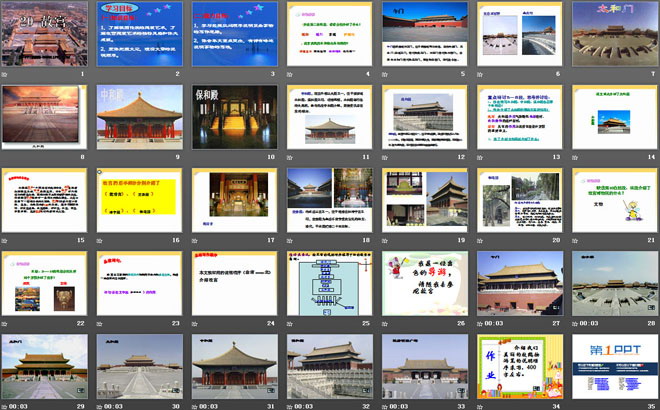This screenshot has height=410, width=660.
Task: Select the yellow-highlighted slide 16 thumbnail
Action: 141,200
